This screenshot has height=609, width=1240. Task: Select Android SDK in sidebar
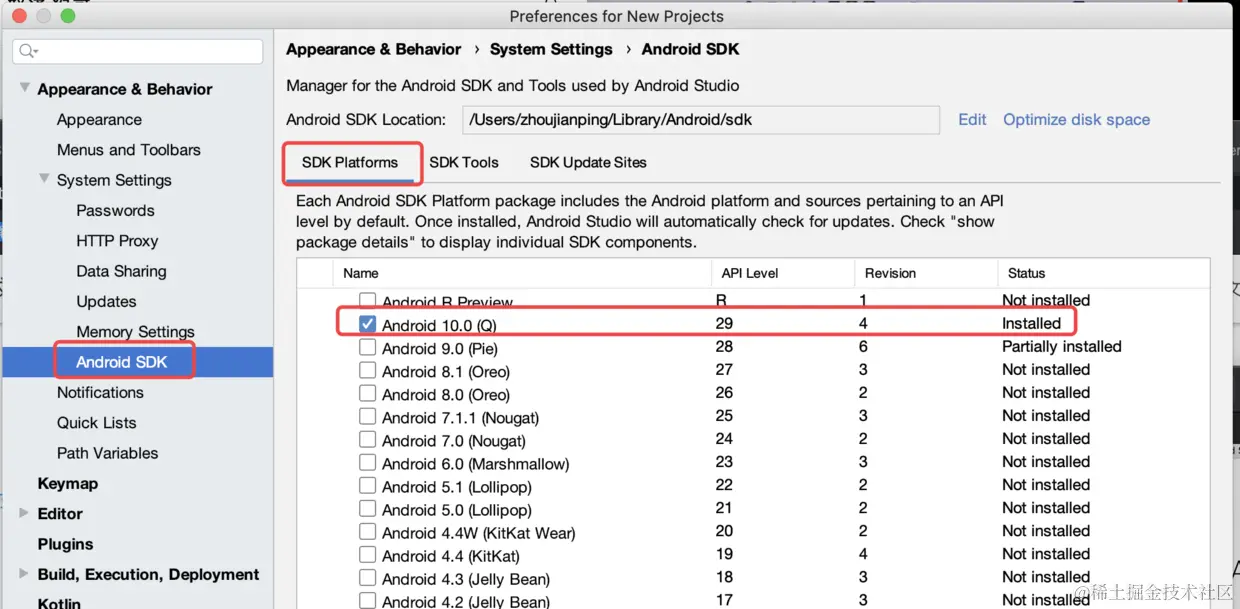(x=122, y=362)
